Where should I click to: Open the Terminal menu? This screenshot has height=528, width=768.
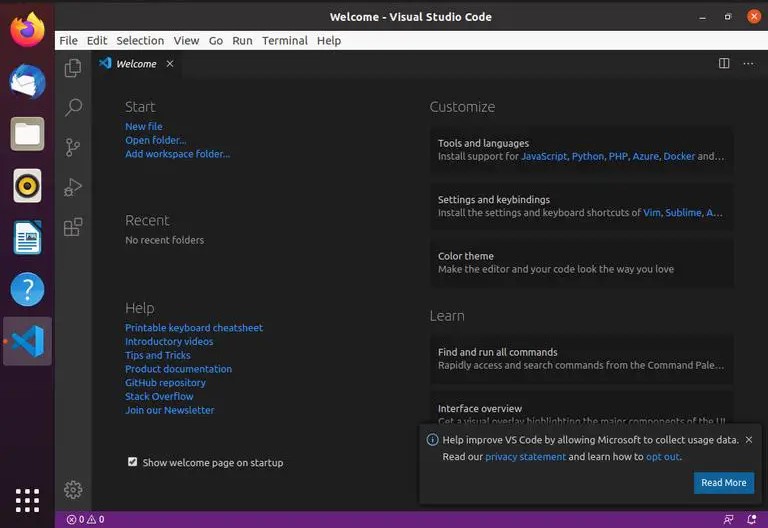(285, 41)
